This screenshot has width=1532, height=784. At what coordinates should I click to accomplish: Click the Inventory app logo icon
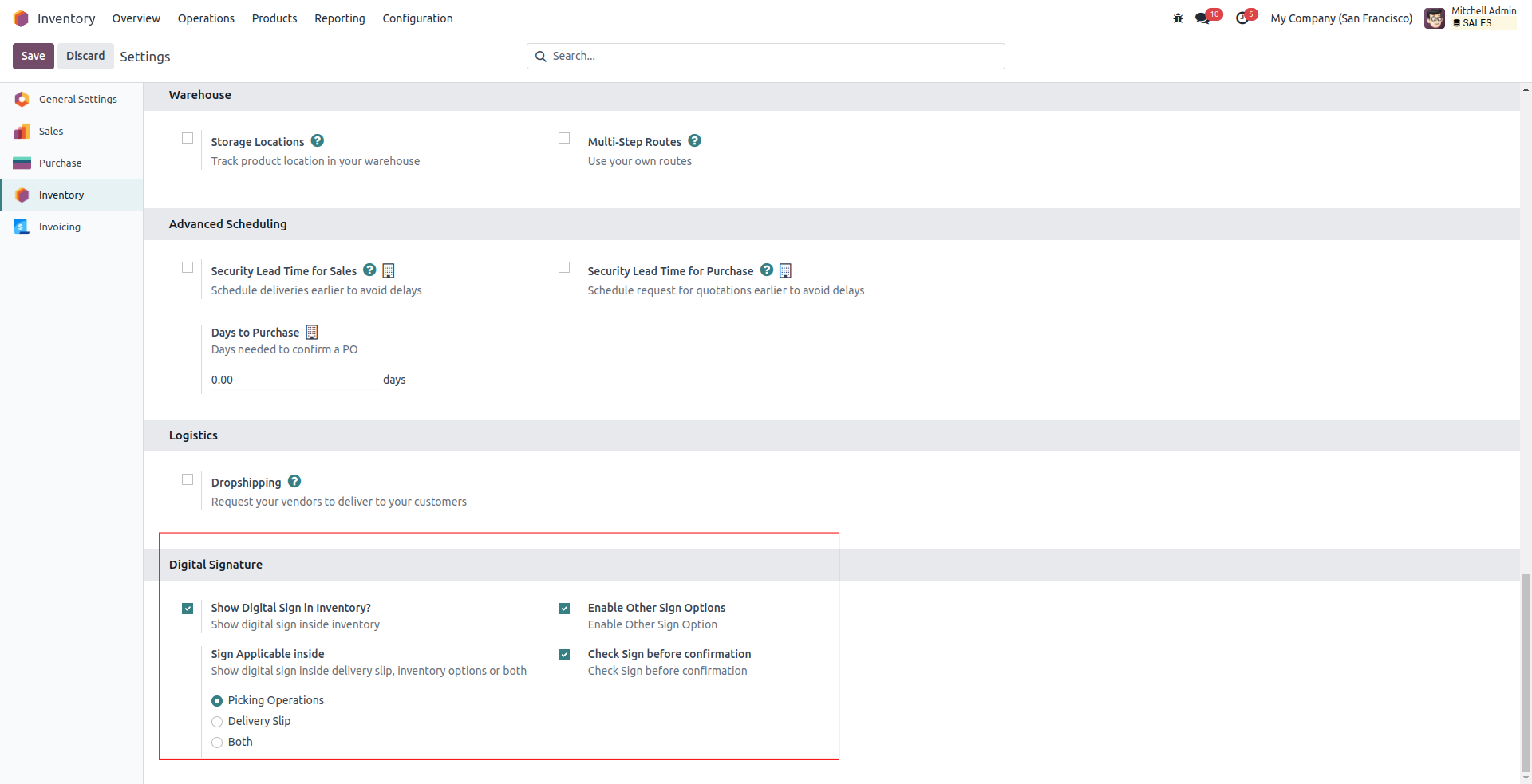pos(21,18)
